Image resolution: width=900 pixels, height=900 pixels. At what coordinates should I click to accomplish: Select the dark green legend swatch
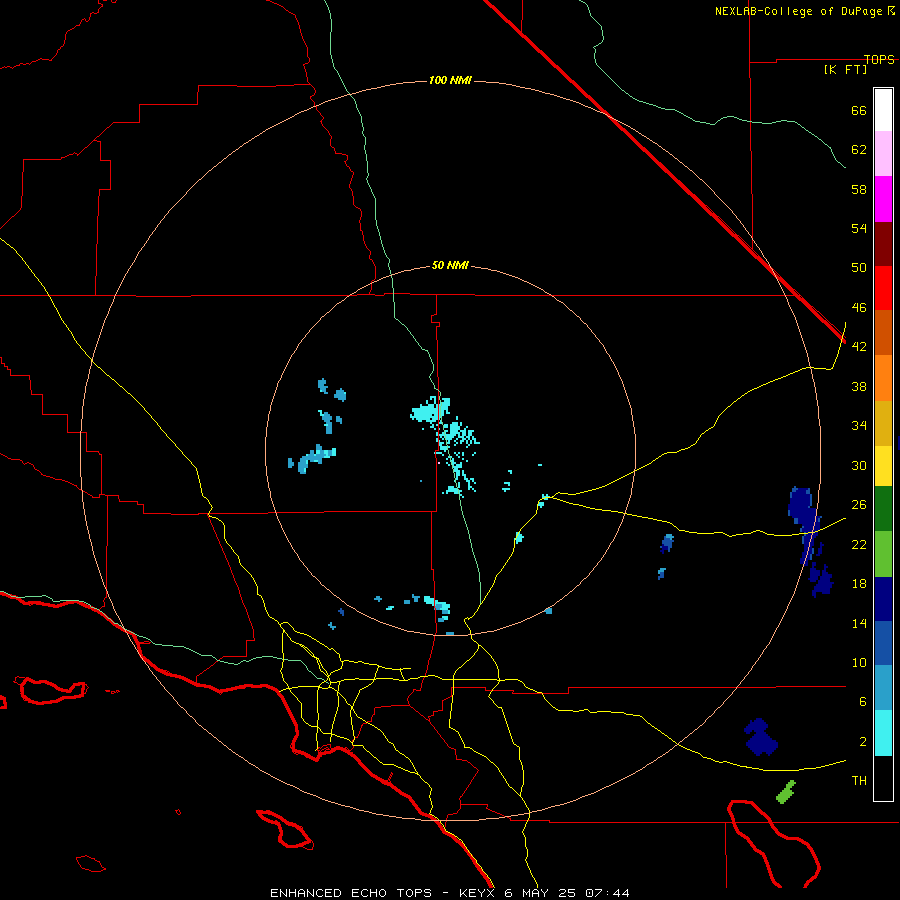883,509
